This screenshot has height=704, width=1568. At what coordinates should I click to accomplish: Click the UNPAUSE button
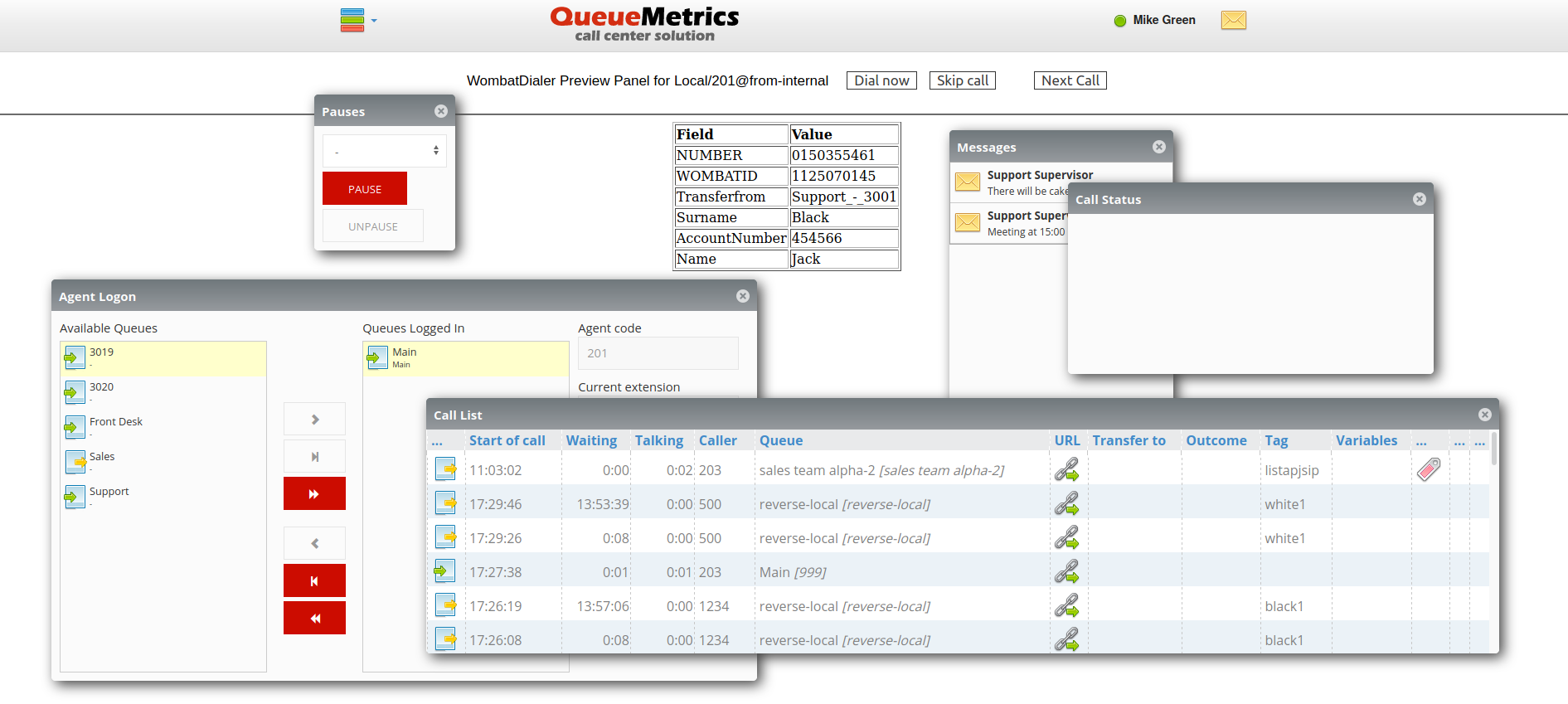pyautogui.click(x=373, y=226)
